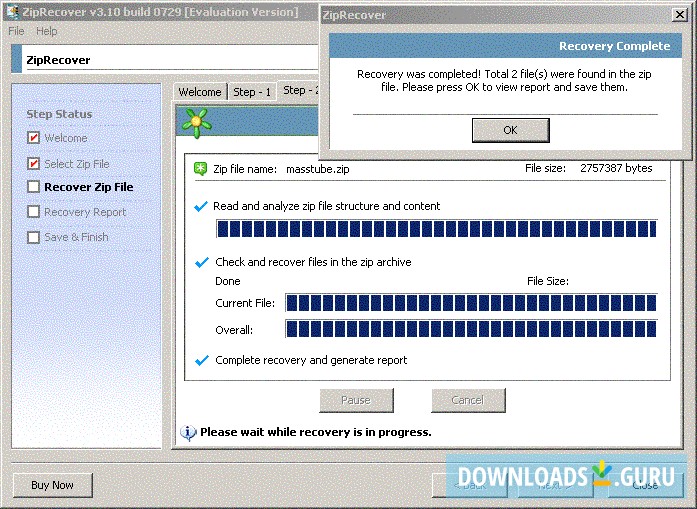Toggle the Select Zip File checkbox
Image resolution: width=697 pixels, height=509 pixels.
[x=33, y=164]
